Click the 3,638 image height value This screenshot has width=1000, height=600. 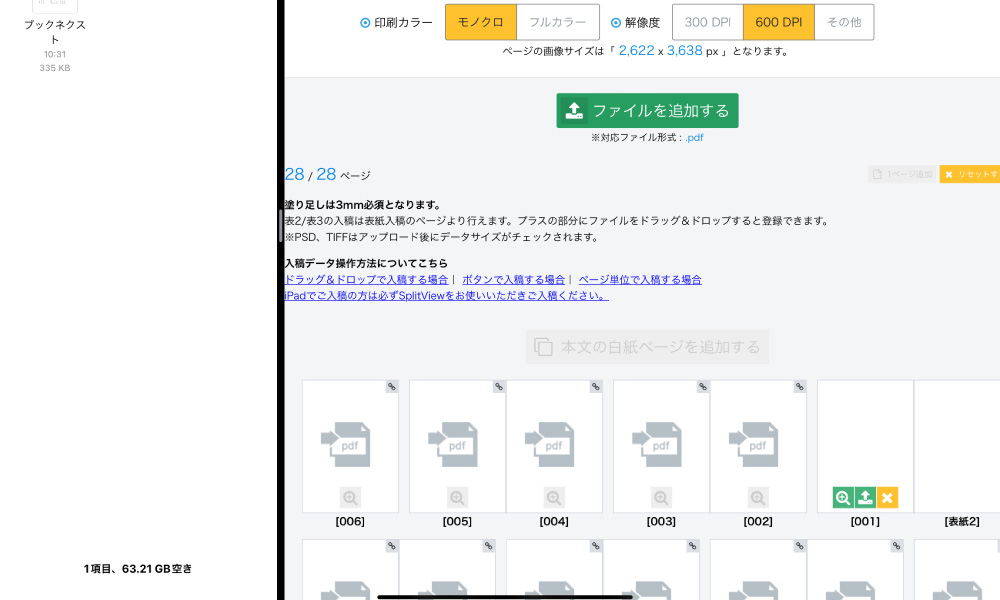coord(685,50)
